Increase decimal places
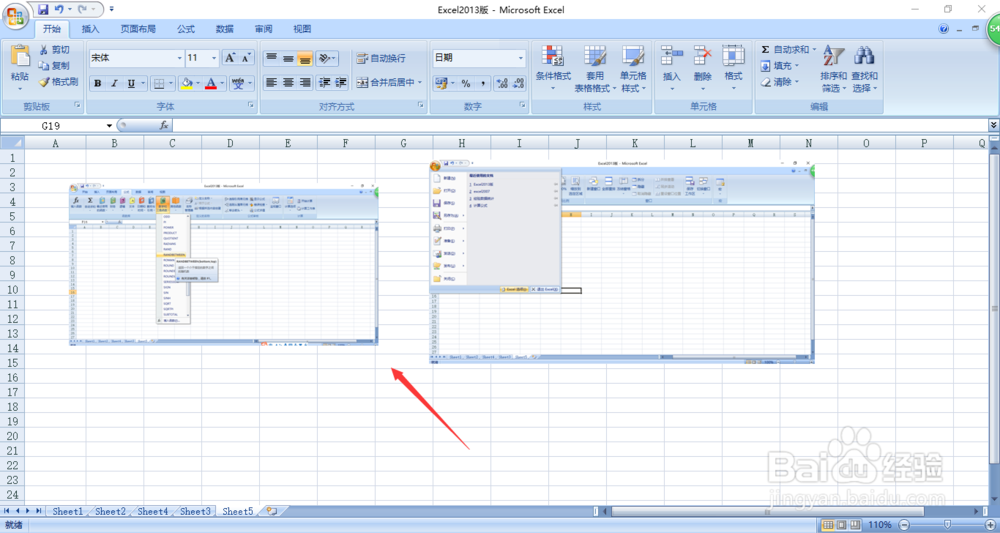The height and width of the screenshot is (533, 1000). (502, 84)
